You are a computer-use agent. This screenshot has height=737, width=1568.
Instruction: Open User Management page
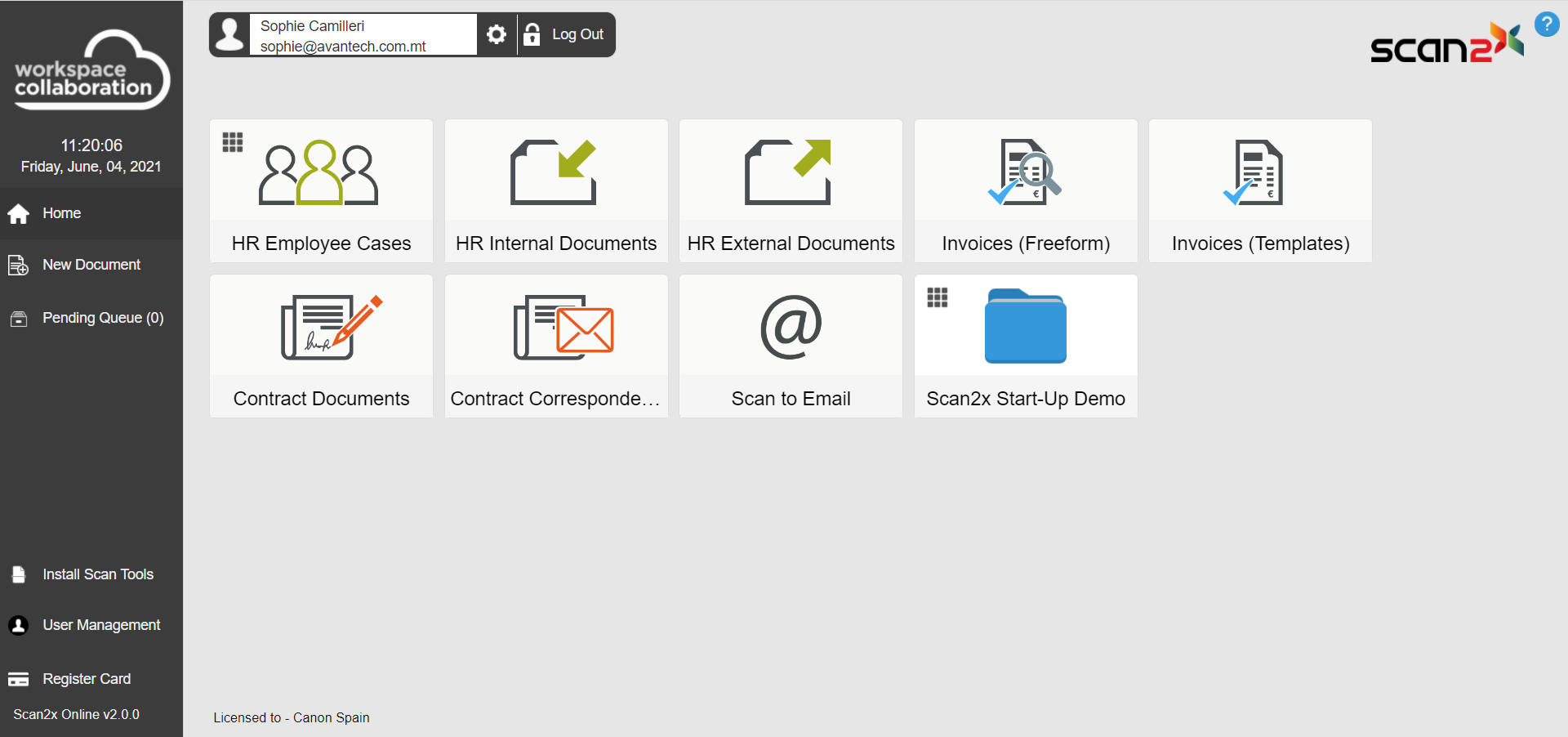[x=100, y=625]
